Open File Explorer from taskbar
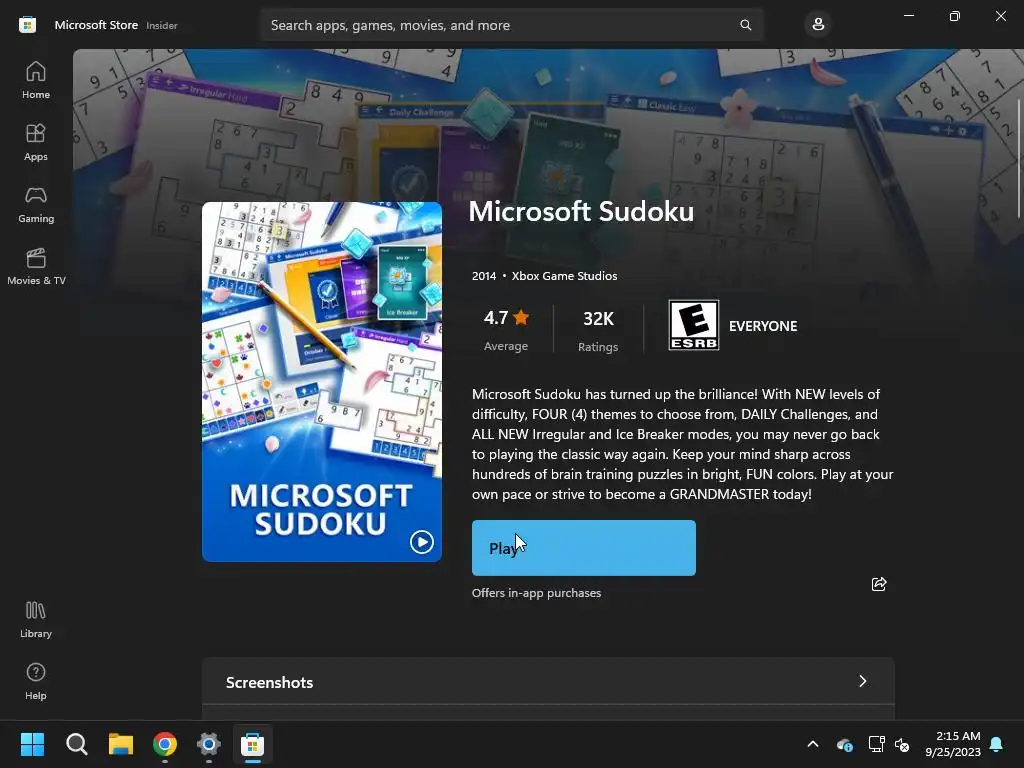The image size is (1024, 768). tap(121, 744)
